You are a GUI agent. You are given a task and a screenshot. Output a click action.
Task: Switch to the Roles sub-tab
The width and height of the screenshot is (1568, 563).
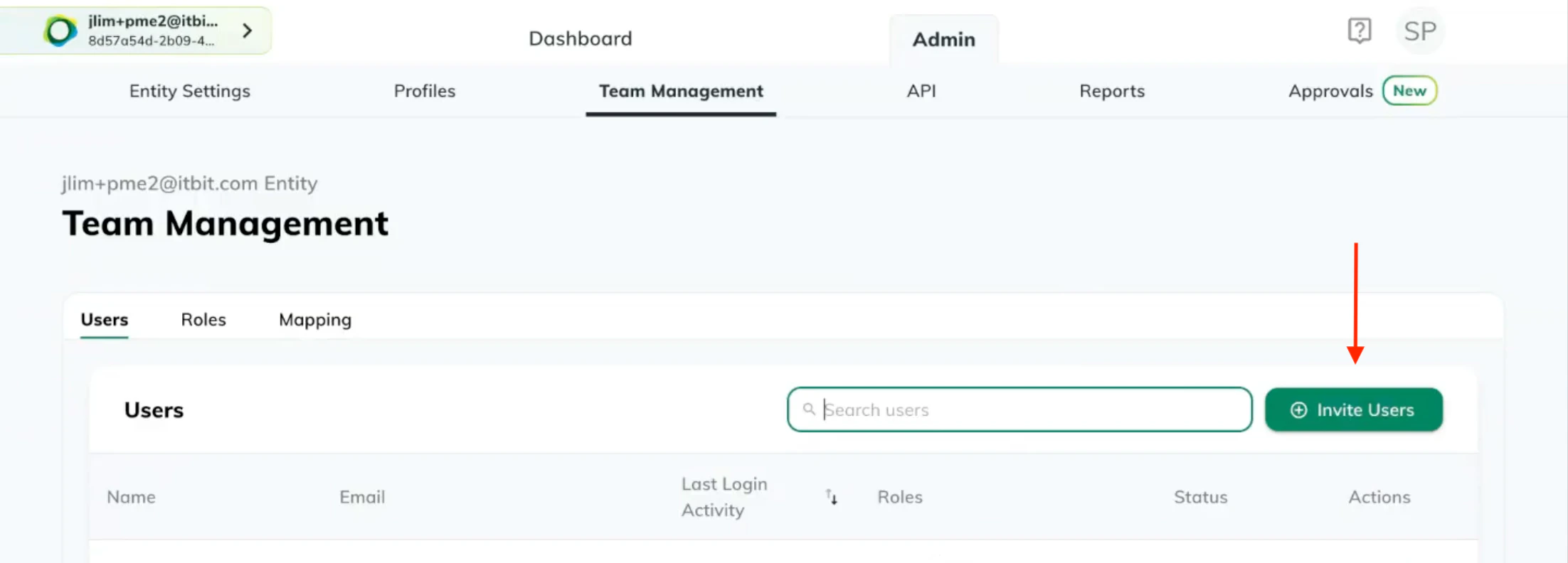(x=203, y=320)
